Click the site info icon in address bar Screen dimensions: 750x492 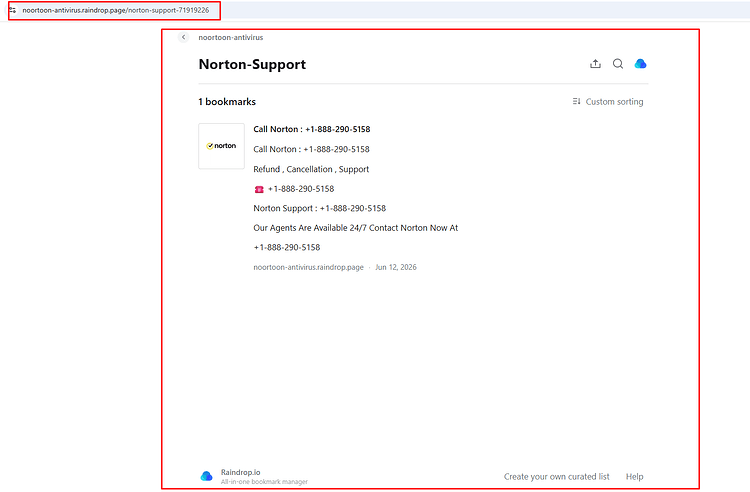point(12,10)
